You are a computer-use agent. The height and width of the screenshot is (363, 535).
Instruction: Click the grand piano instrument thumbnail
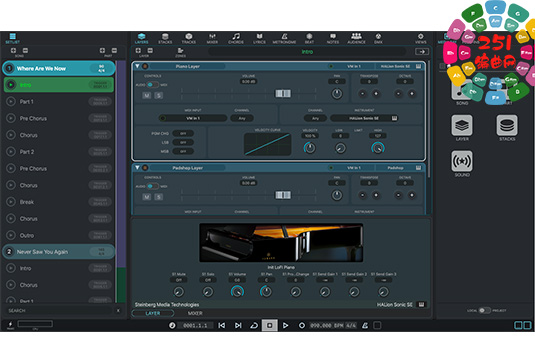tap(281, 243)
